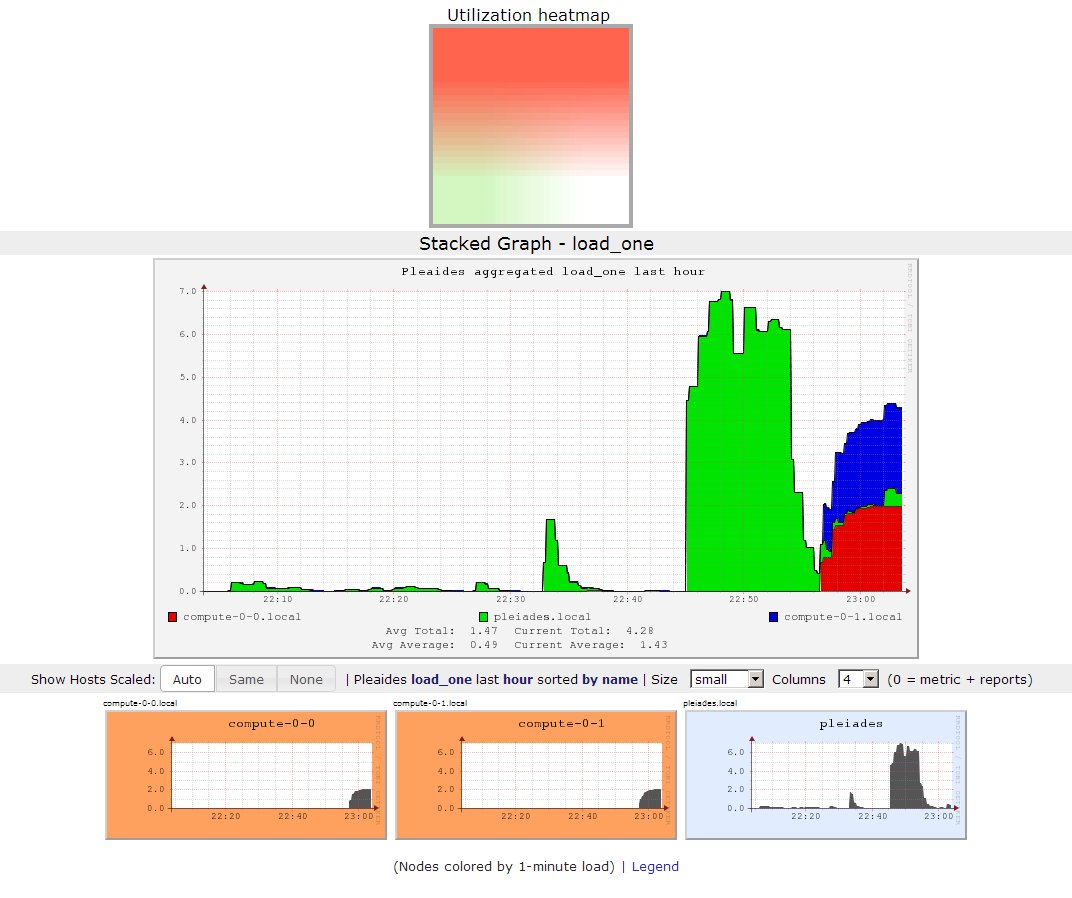Image resolution: width=1072 pixels, height=898 pixels.
Task: Click the aggregated load_one stacked graph
Action: (x=536, y=458)
